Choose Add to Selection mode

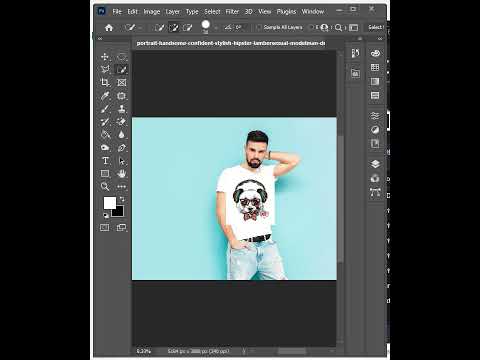pos(174,28)
